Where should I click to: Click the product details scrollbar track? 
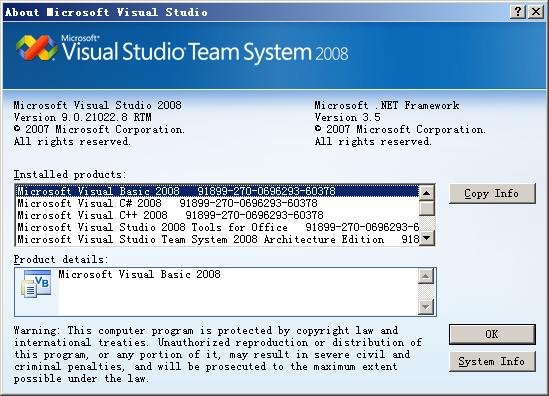click(x=426, y=292)
